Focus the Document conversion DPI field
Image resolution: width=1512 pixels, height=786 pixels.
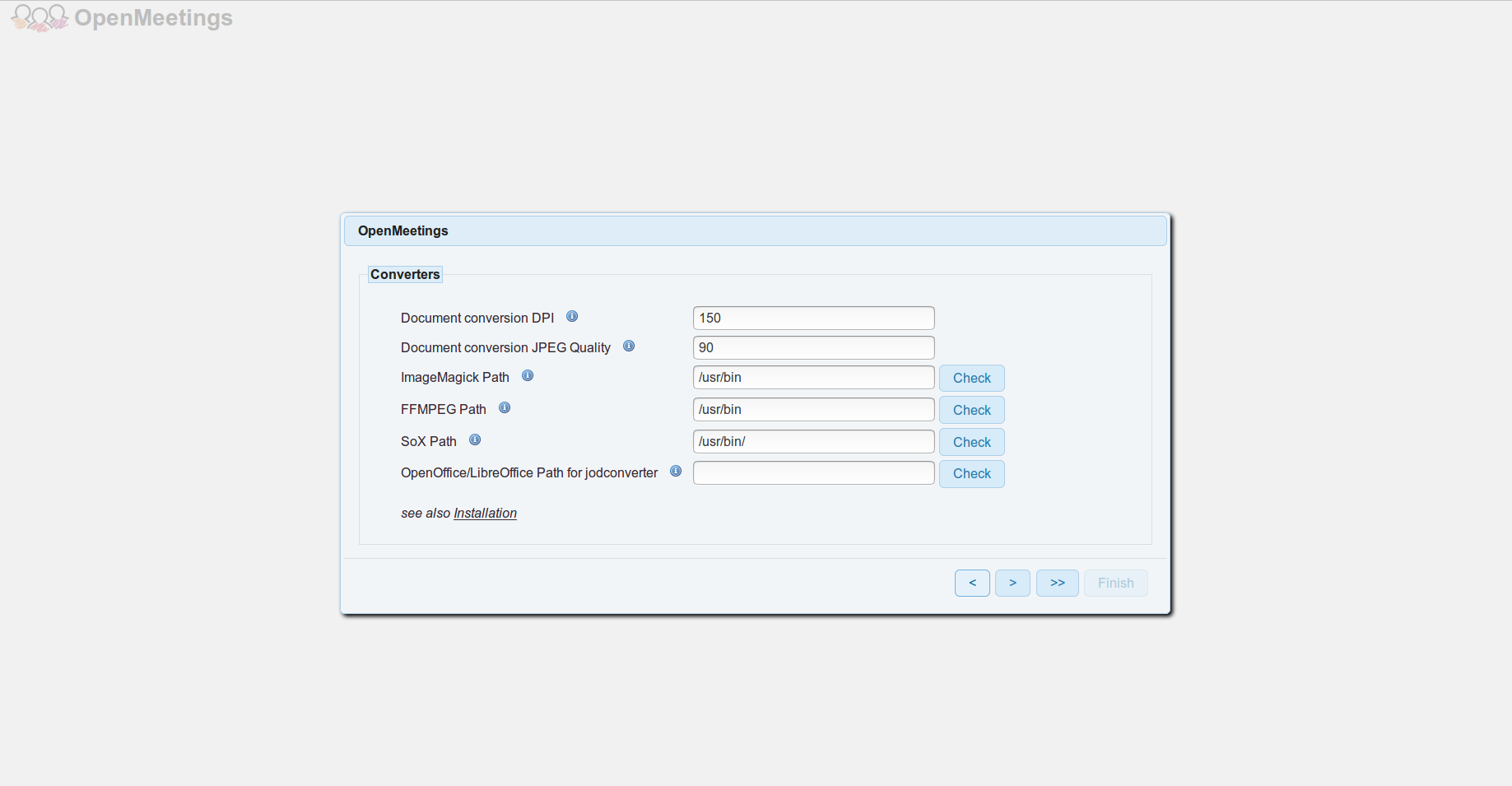click(x=813, y=318)
